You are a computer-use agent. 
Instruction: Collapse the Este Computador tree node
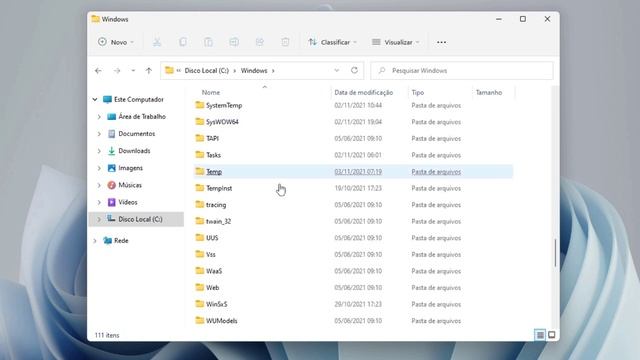click(95, 99)
